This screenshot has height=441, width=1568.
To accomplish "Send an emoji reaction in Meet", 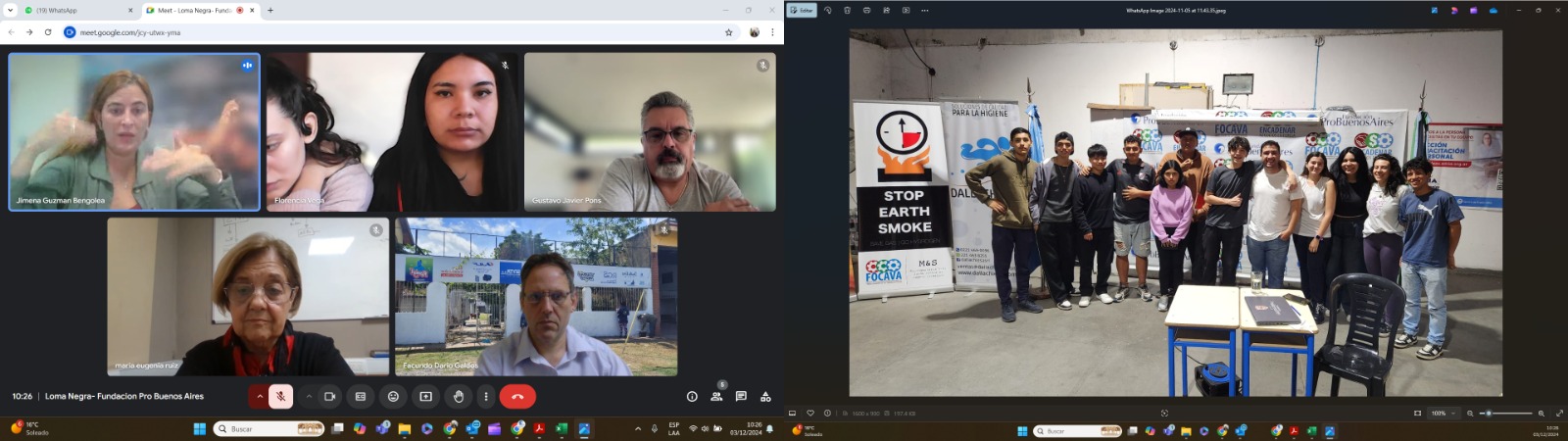I will (393, 397).
